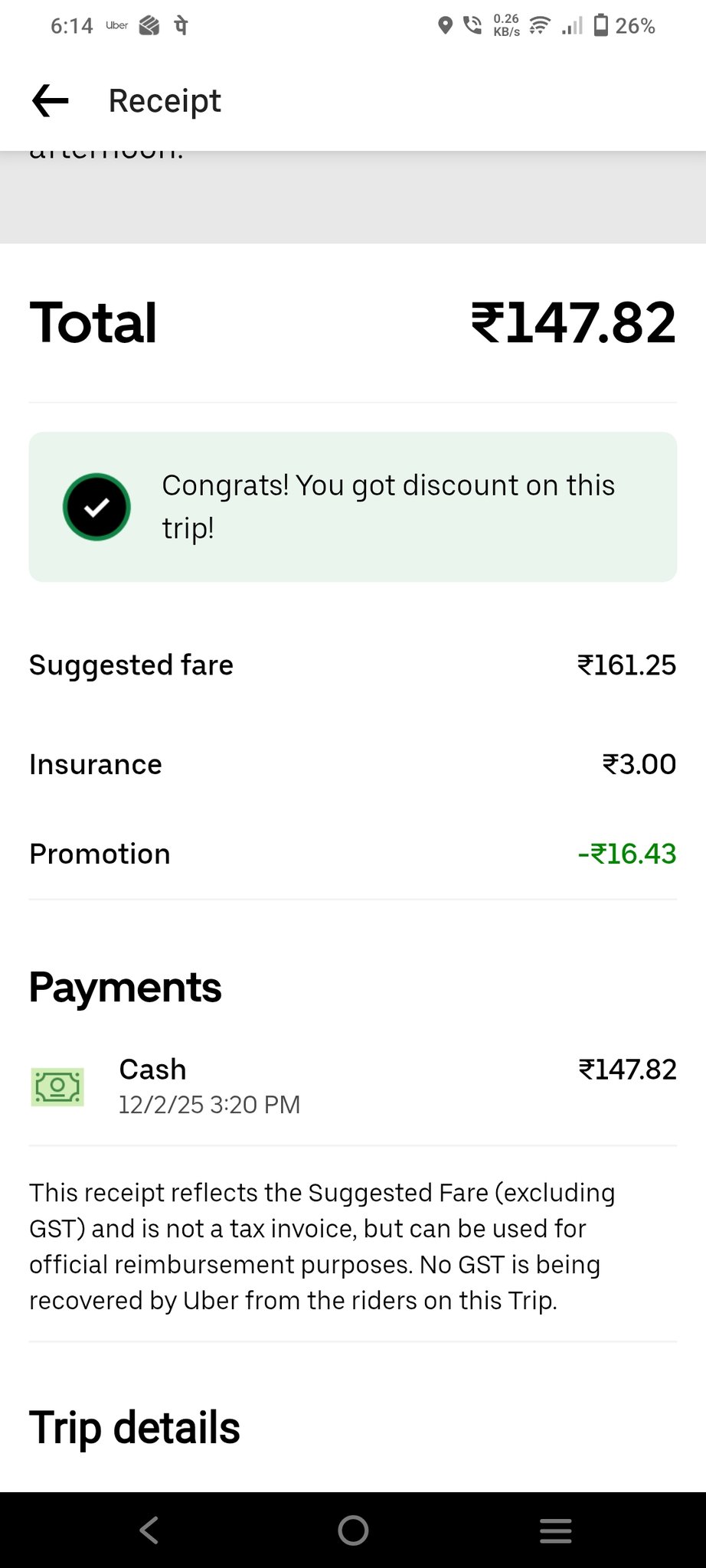Tap the GST reimbursement notice text
This screenshot has height=1568, width=706.
pos(322,1246)
